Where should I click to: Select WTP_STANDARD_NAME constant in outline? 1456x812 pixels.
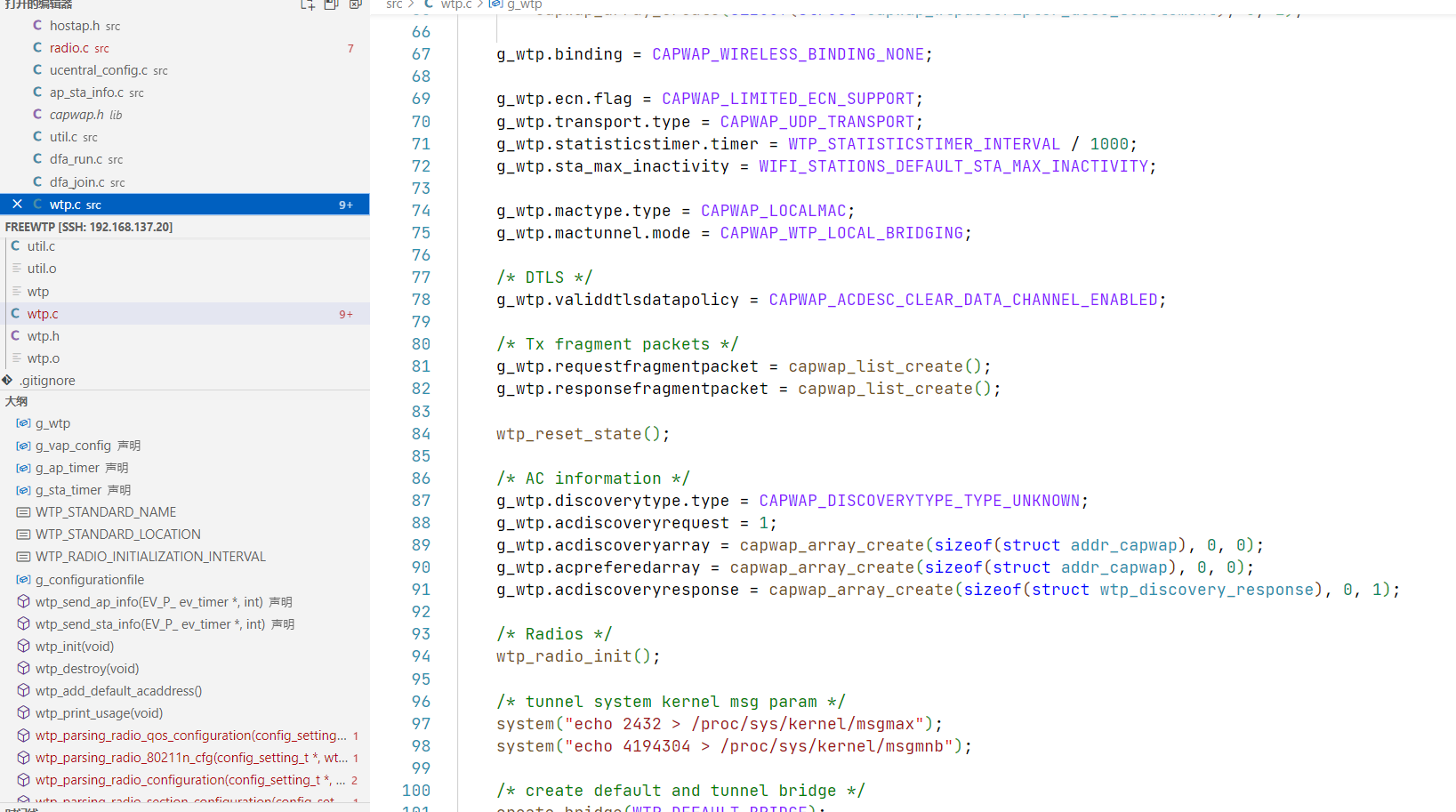185,512
